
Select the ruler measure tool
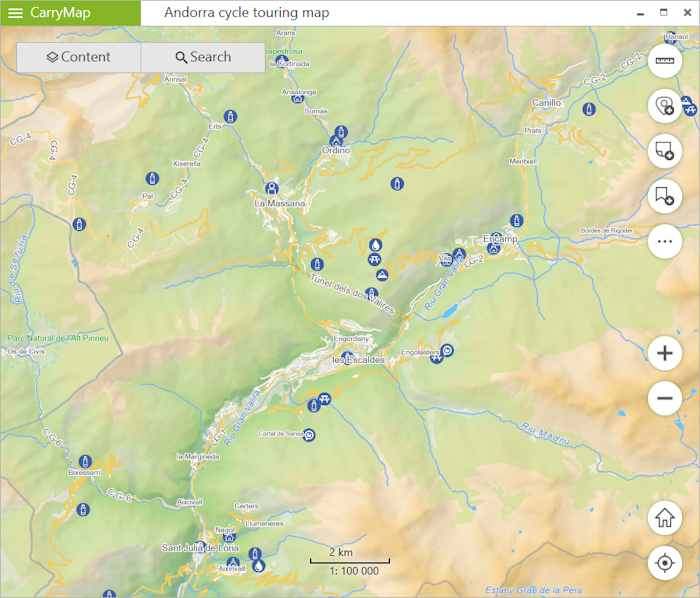(x=665, y=62)
